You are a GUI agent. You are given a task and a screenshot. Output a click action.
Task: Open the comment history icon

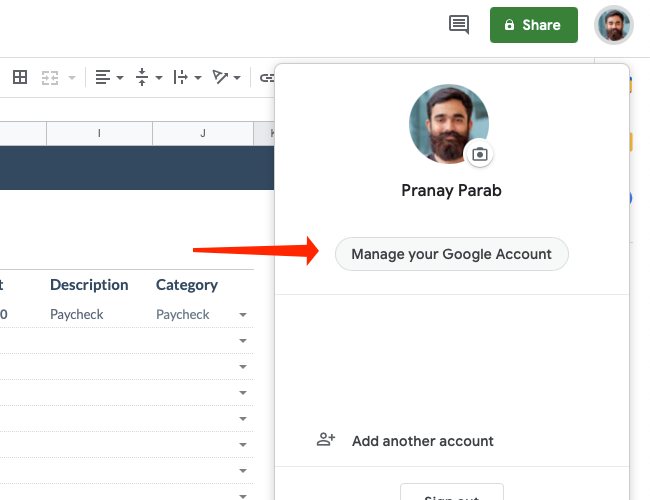coord(459,25)
